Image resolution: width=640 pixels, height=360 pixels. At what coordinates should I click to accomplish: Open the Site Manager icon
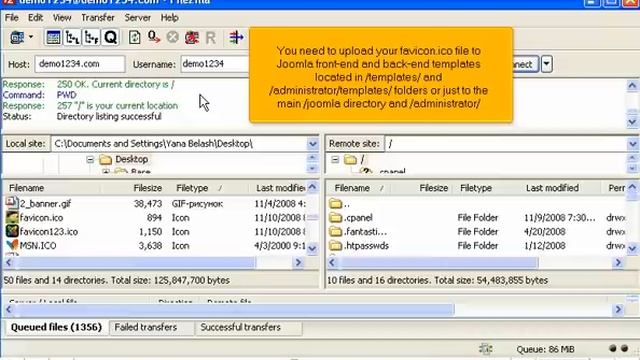[17, 38]
